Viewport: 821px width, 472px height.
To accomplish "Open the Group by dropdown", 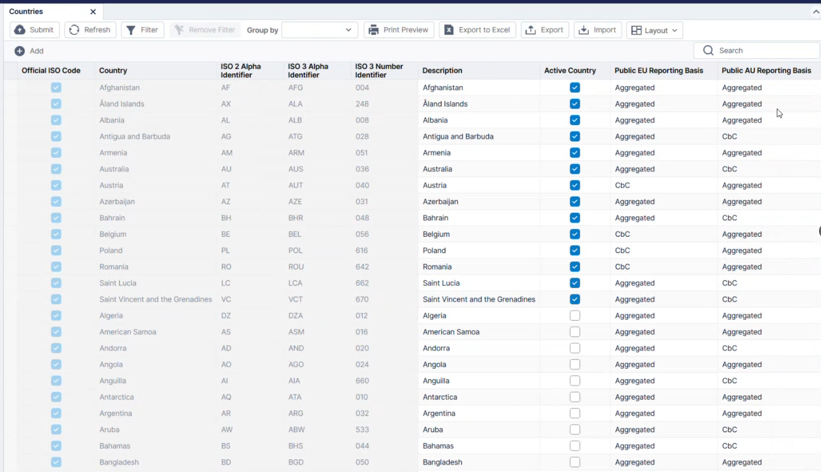I will pyautogui.click(x=319, y=30).
